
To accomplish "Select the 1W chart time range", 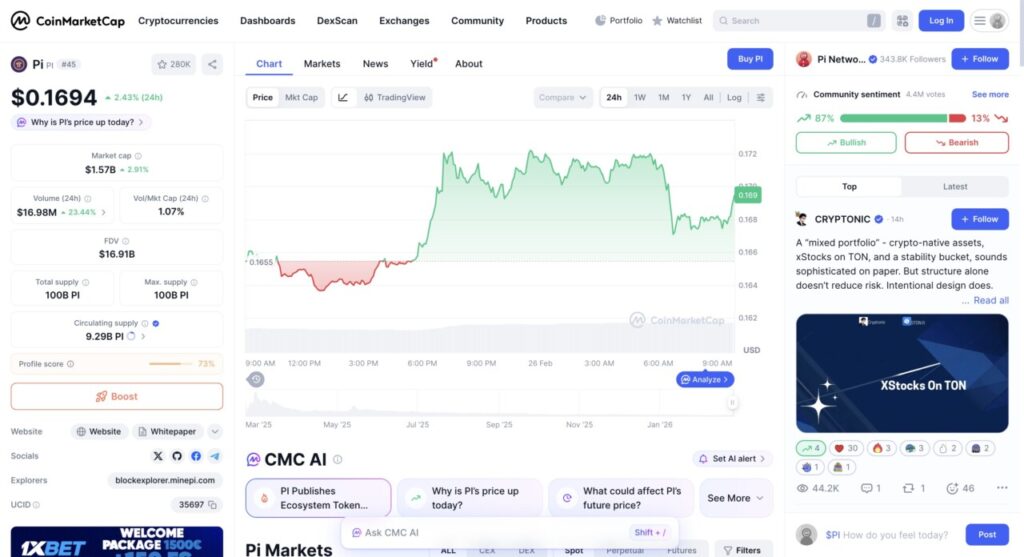I will [x=639, y=98].
